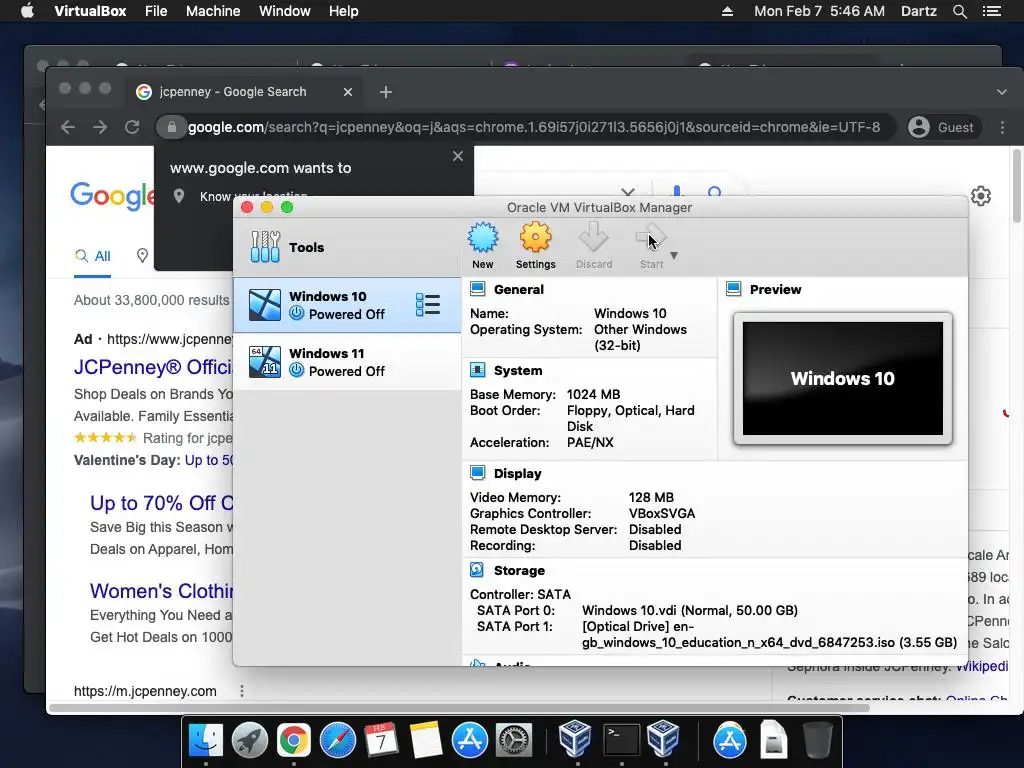Open the Notification Center list icon
The width and height of the screenshot is (1024, 768).
[x=992, y=11]
